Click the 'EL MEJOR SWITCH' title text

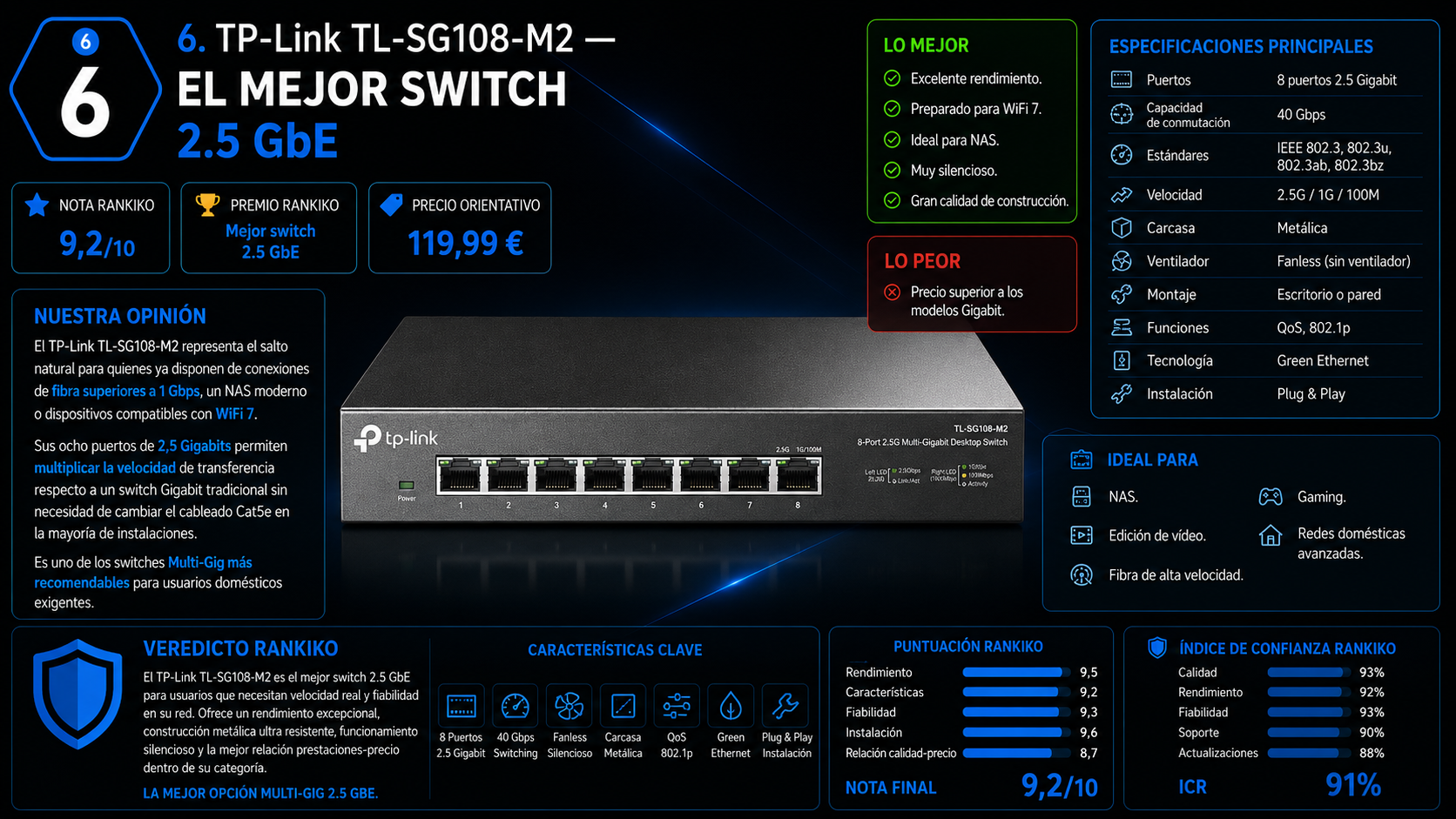point(372,90)
